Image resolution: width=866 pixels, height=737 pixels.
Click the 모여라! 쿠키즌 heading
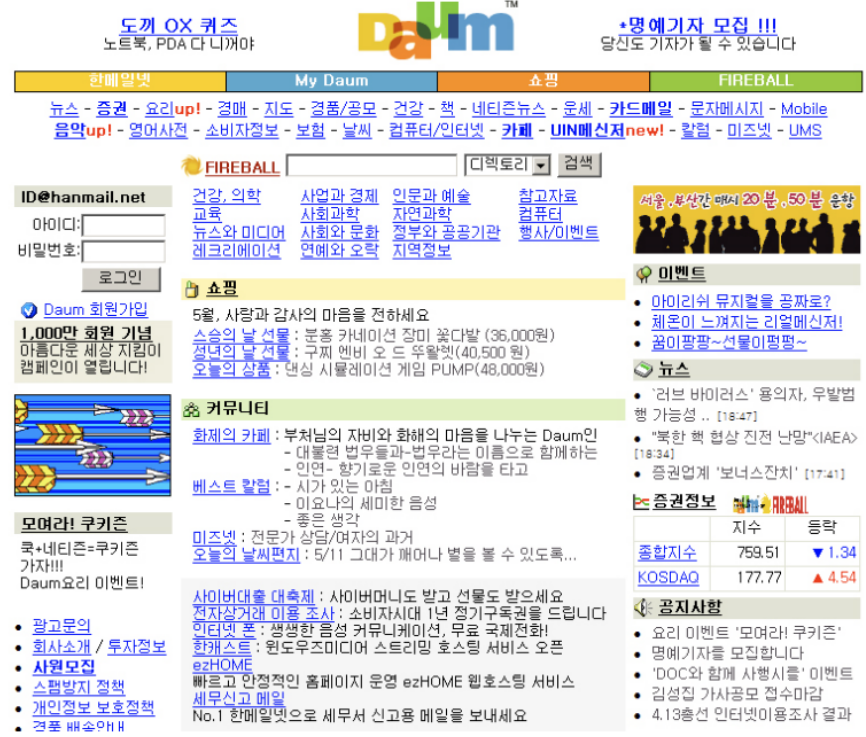tap(75, 523)
